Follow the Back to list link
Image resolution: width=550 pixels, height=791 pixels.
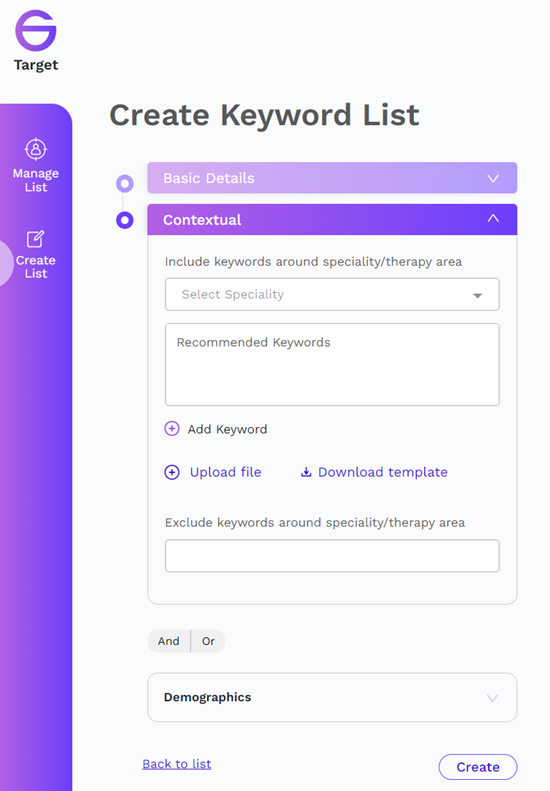pos(177,764)
